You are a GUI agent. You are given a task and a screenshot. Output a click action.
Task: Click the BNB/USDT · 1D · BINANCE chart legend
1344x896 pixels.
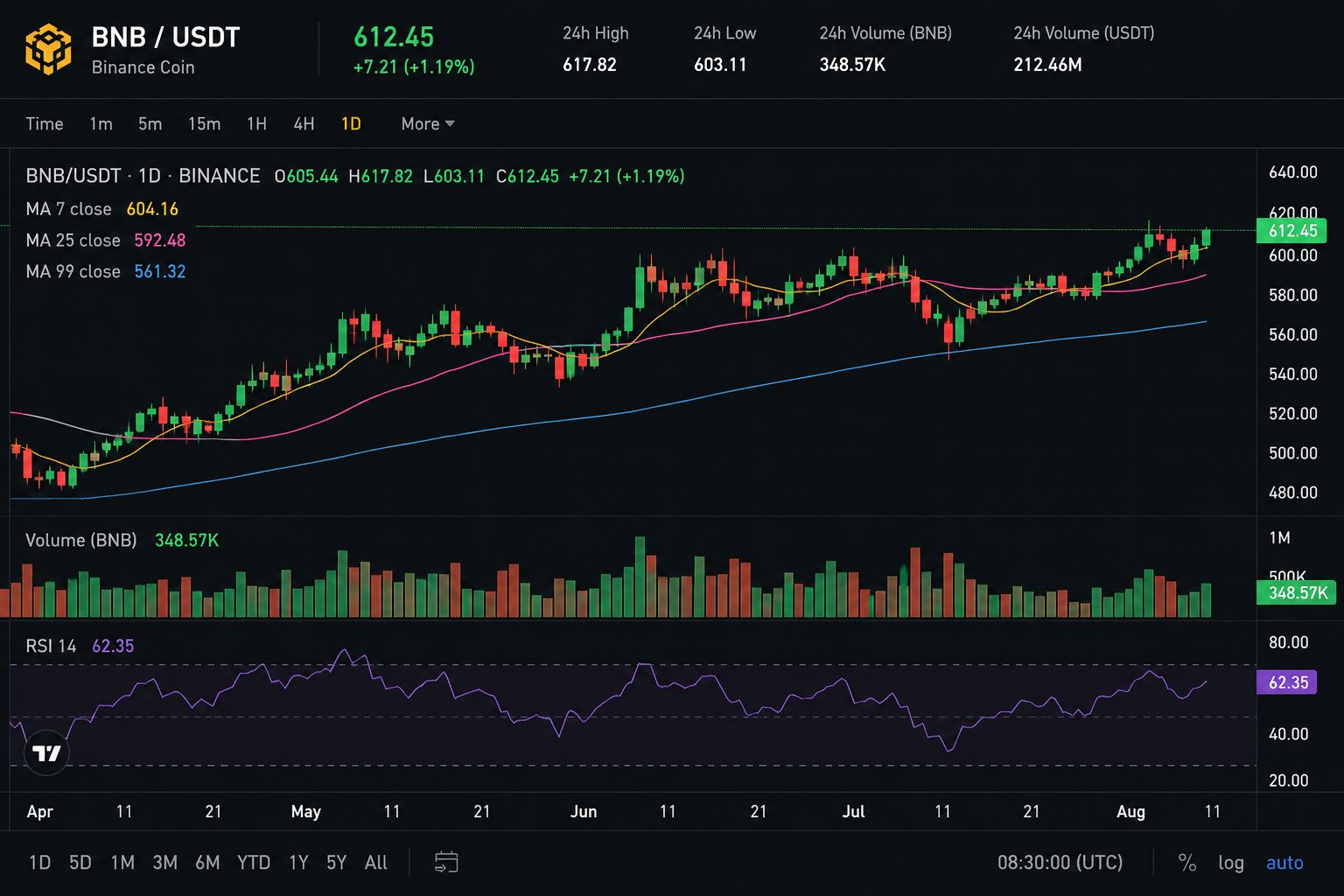(143, 176)
